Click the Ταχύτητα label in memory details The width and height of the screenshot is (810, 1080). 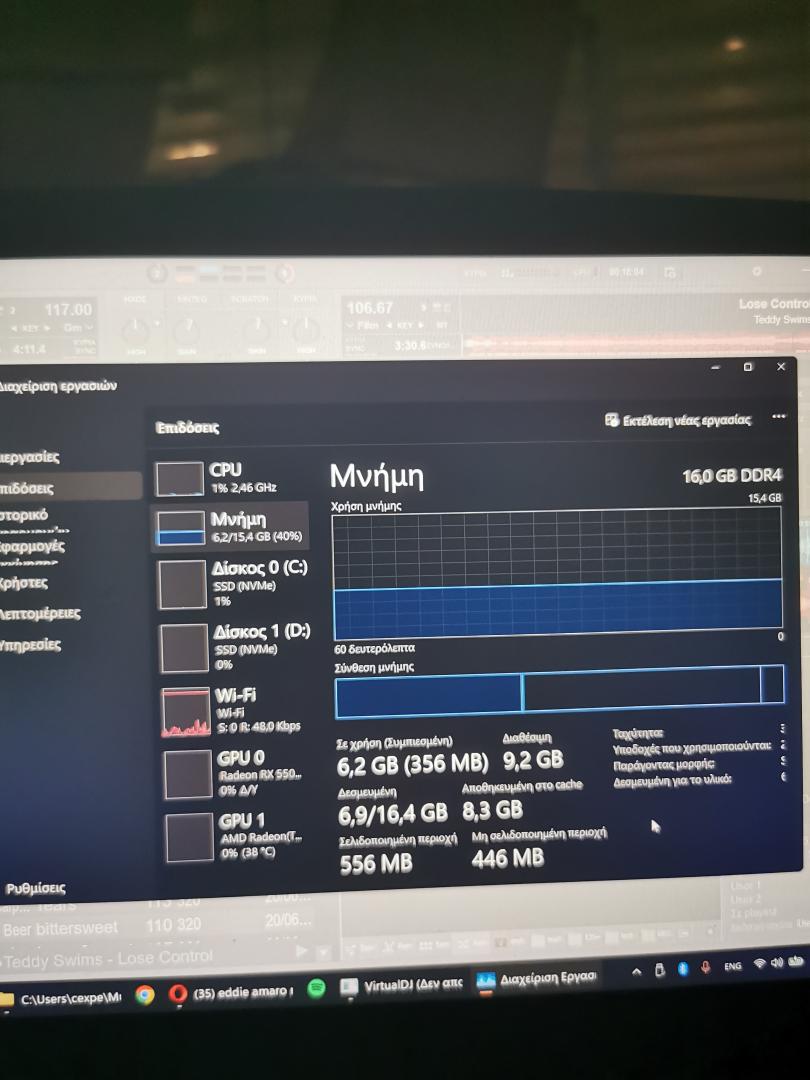coord(638,733)
